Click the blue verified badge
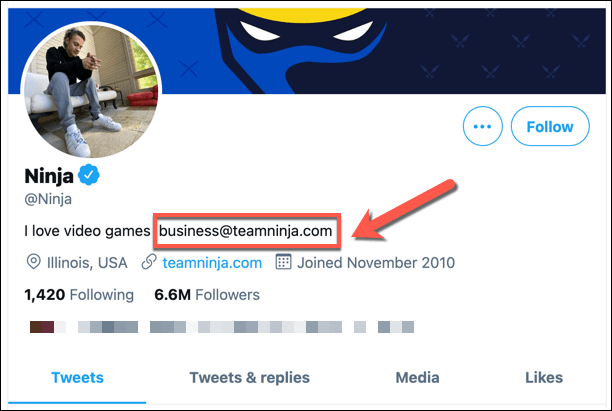 tap(90, 176)
